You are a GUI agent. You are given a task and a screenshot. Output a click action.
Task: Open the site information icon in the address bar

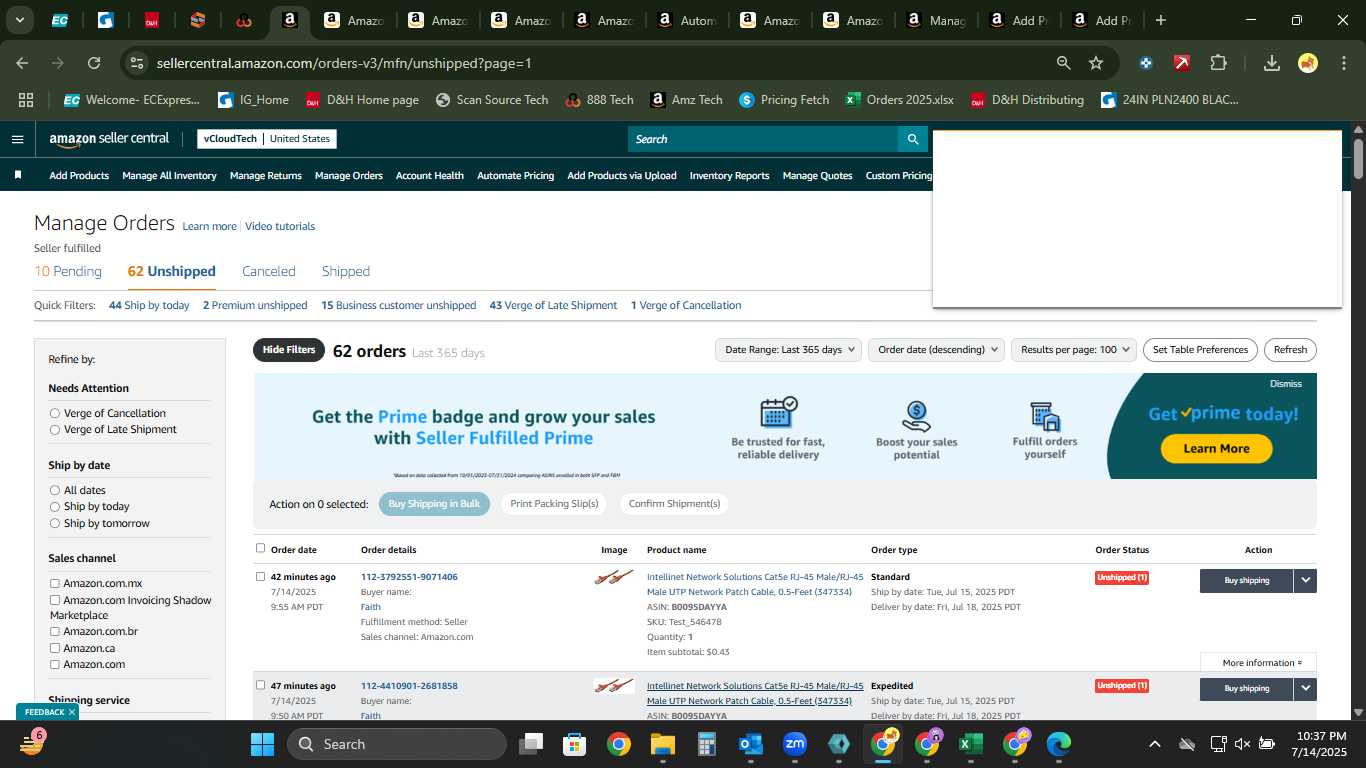click(x=138, y=63)
